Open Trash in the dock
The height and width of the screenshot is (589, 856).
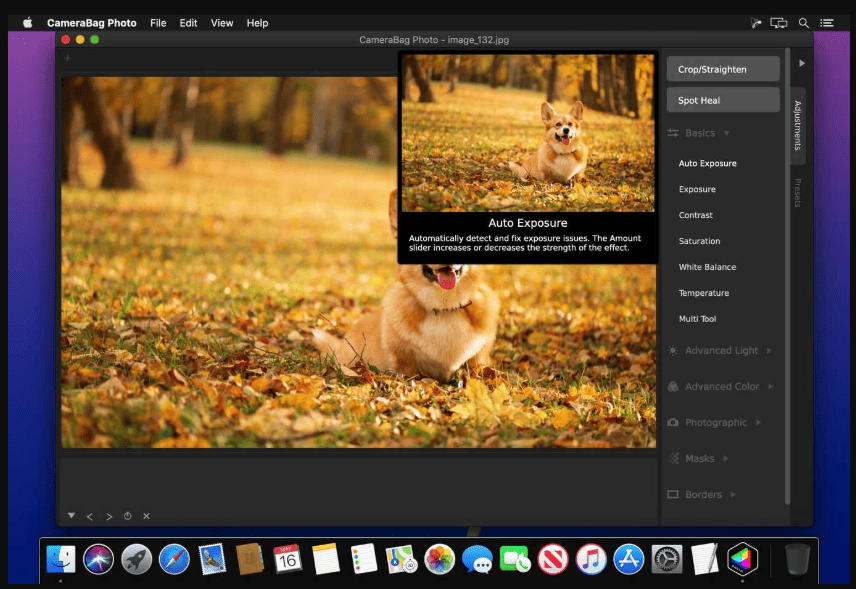797,559
